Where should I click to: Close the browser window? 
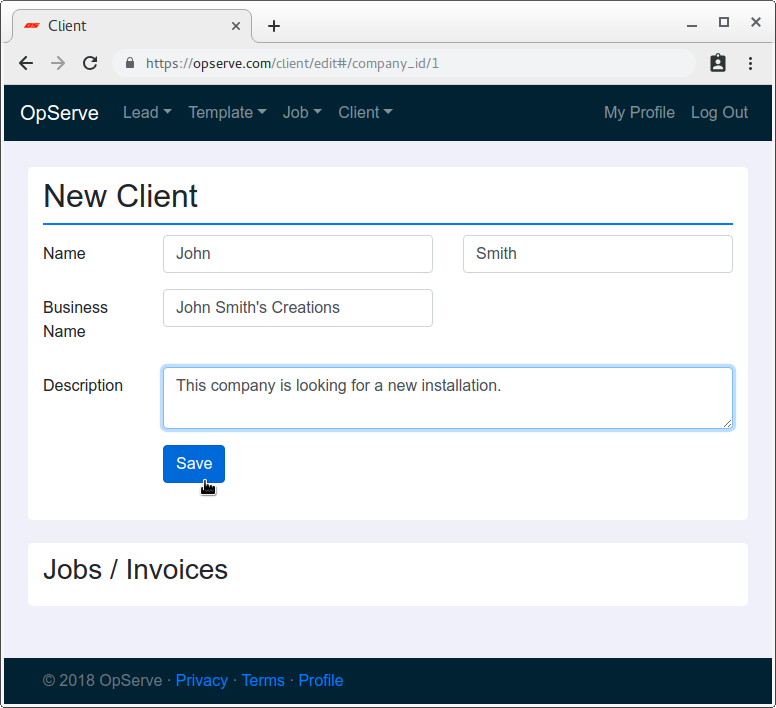(755, 22)
